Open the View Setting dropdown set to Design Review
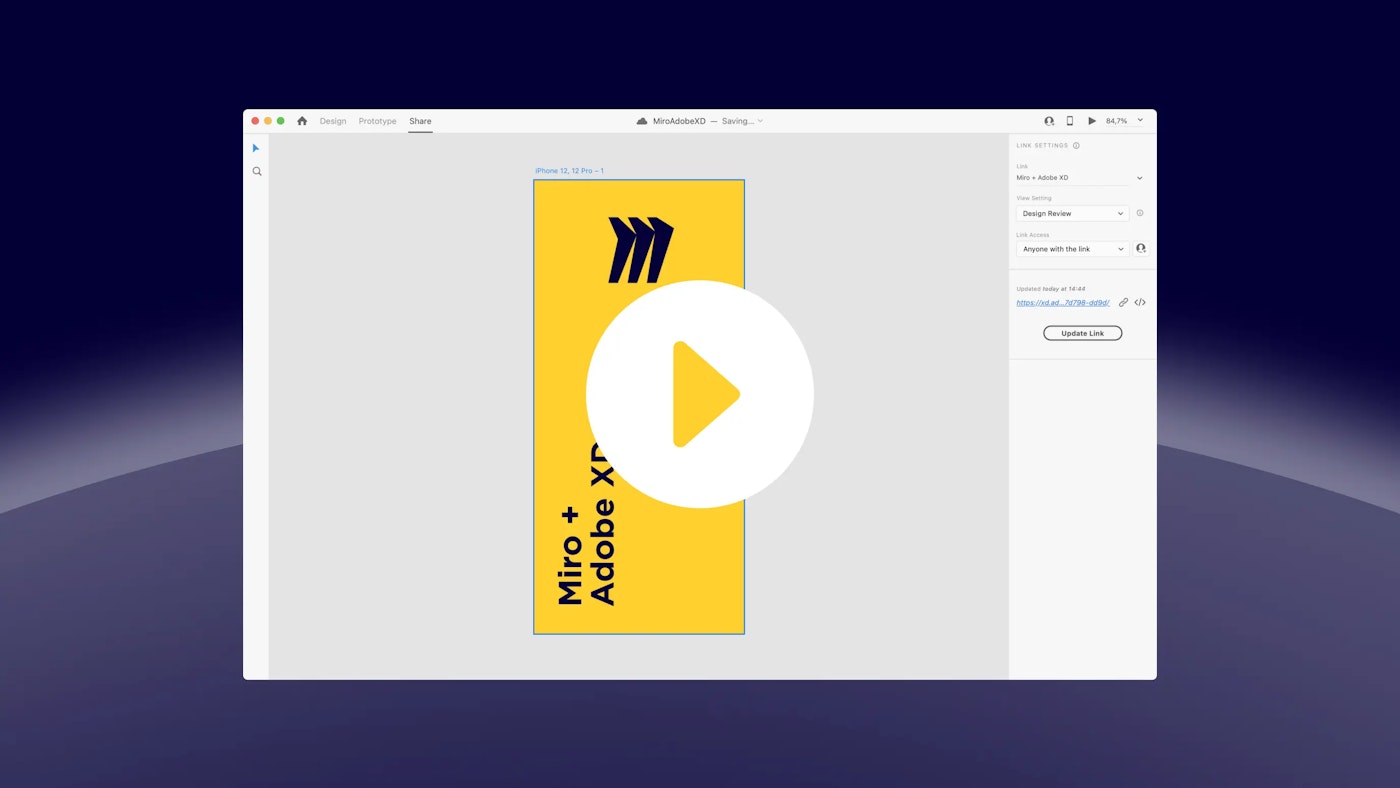1400x788 pixels. pos(1073,213)
